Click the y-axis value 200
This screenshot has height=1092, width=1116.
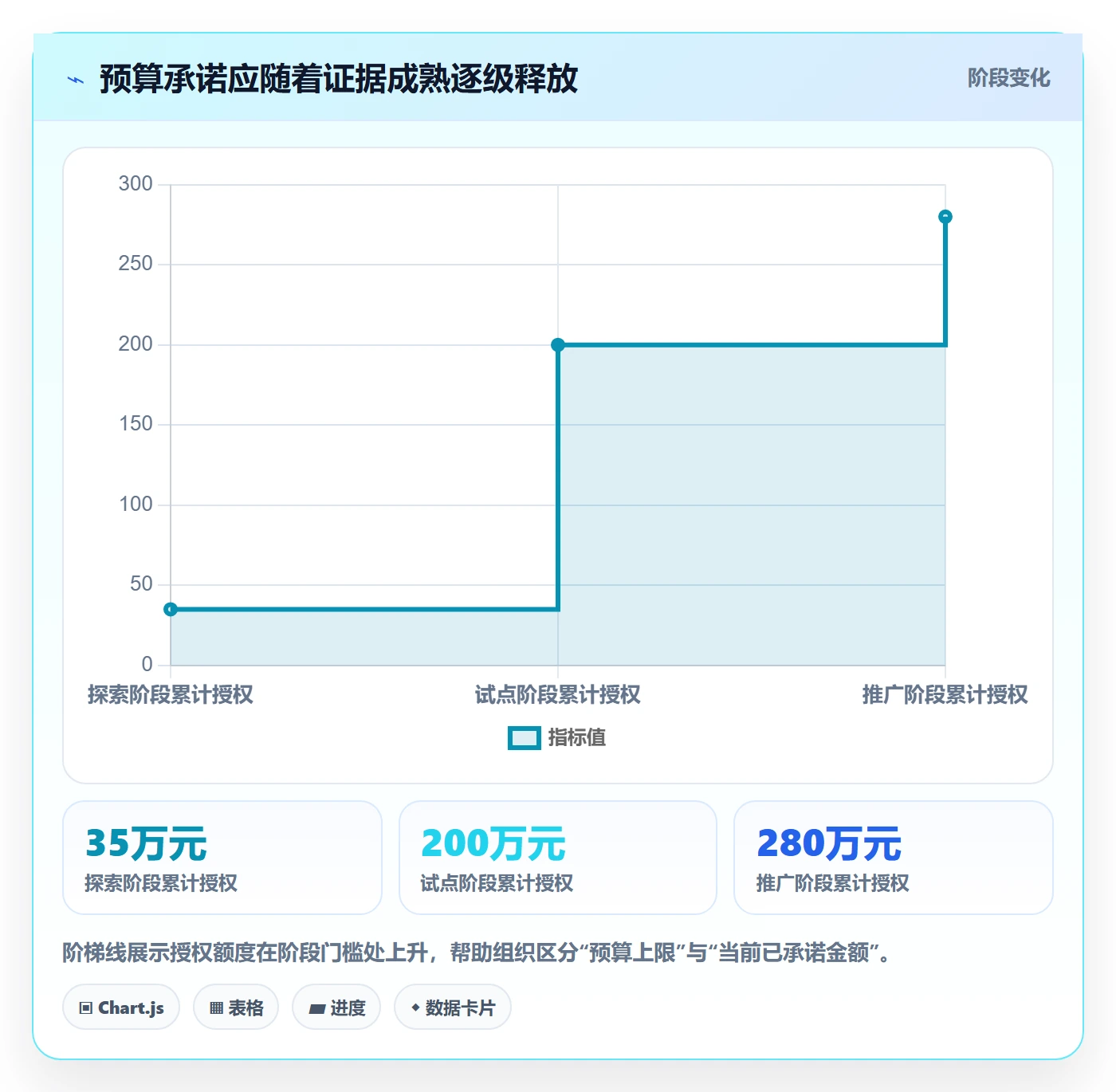point(136,344)
